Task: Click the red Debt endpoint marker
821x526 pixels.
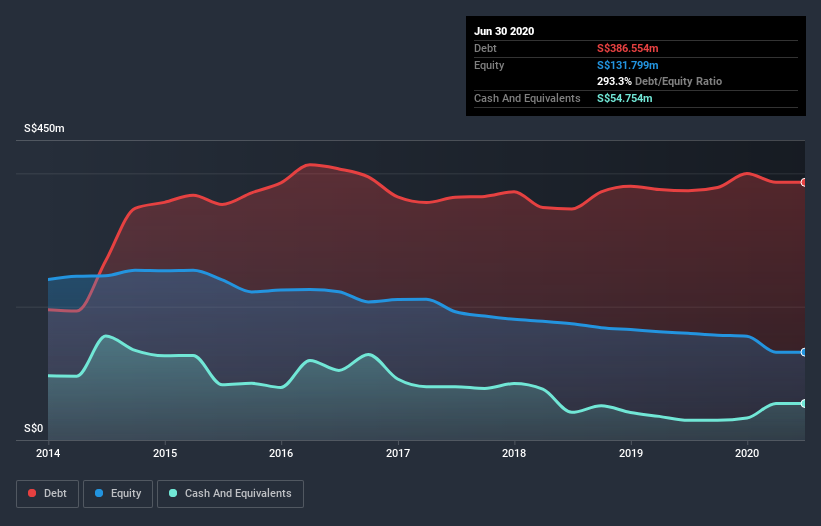Action: pos(804,183)
